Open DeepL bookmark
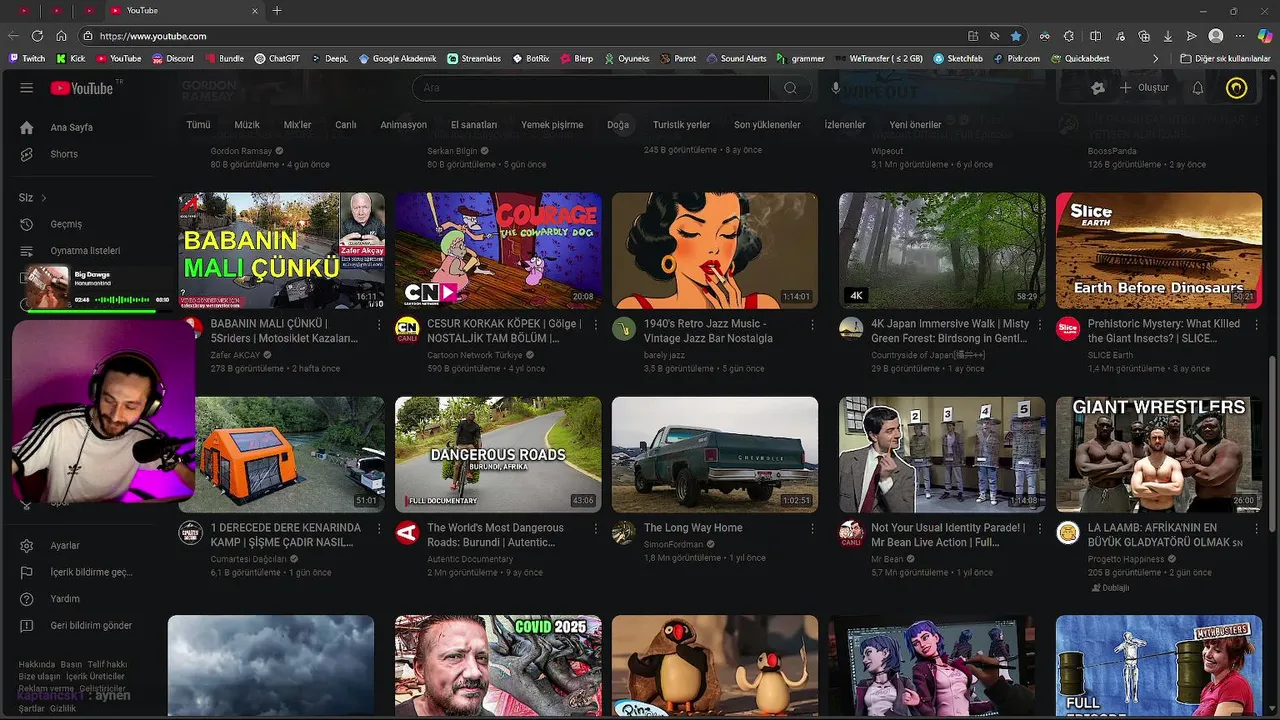The width and height of the screenshot is (1280, 720). tap(329, 59)
